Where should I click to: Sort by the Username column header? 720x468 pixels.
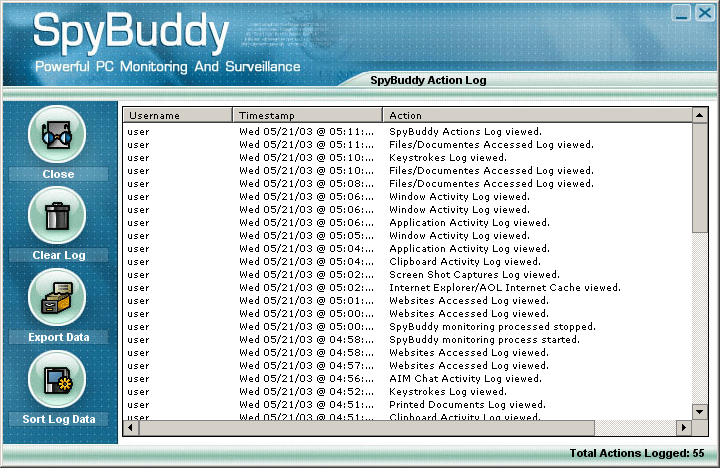[x=177, y=116]
